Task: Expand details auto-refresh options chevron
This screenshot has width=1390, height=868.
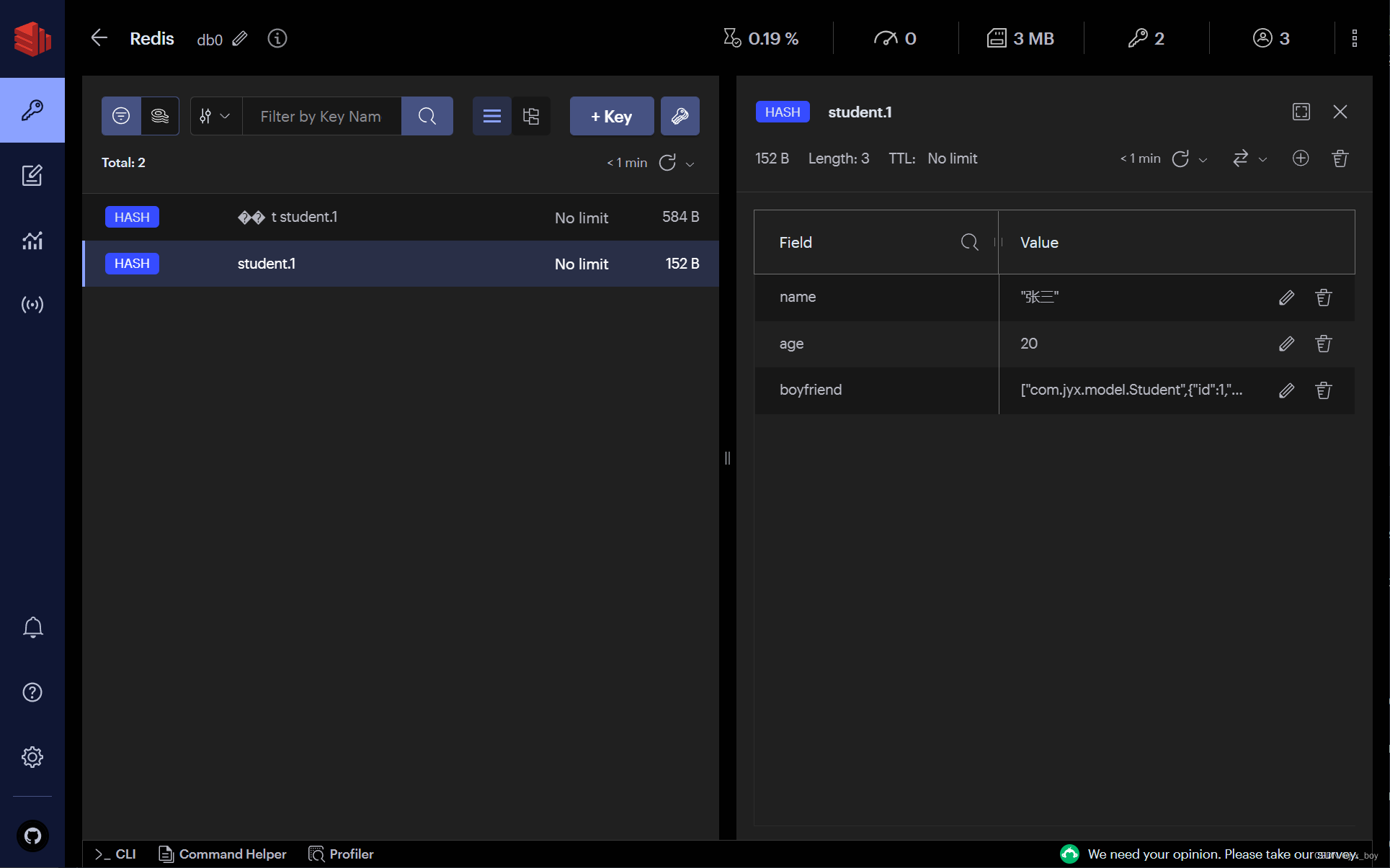Action: [1203, 159]
